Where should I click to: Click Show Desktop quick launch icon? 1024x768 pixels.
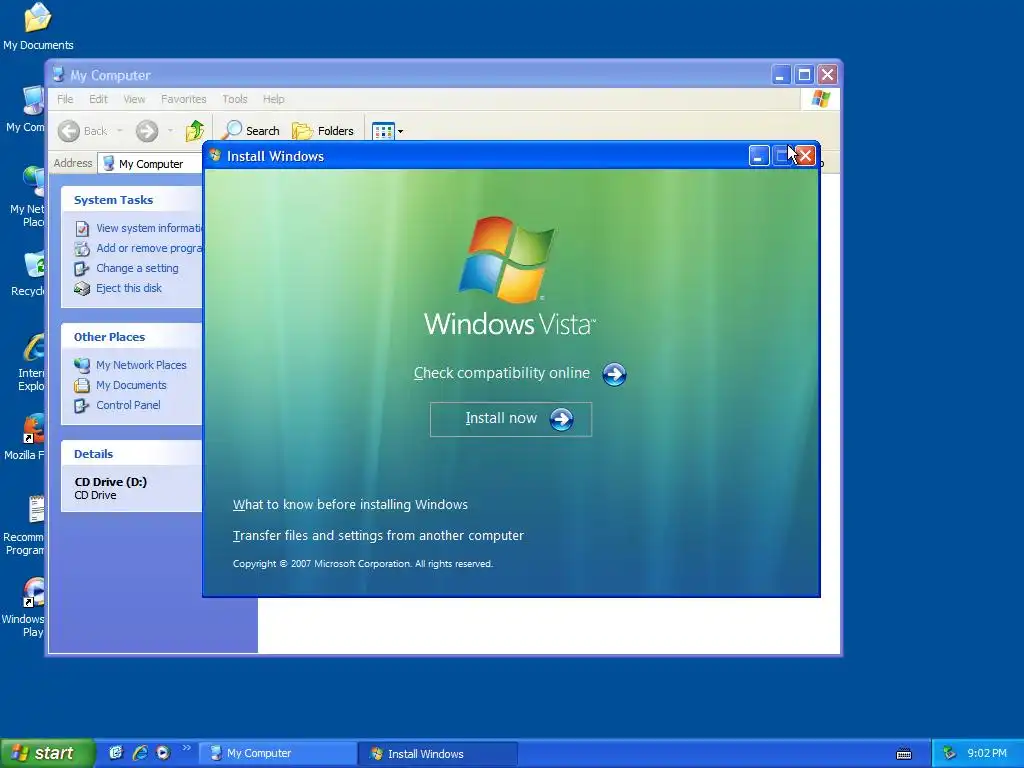116,753
